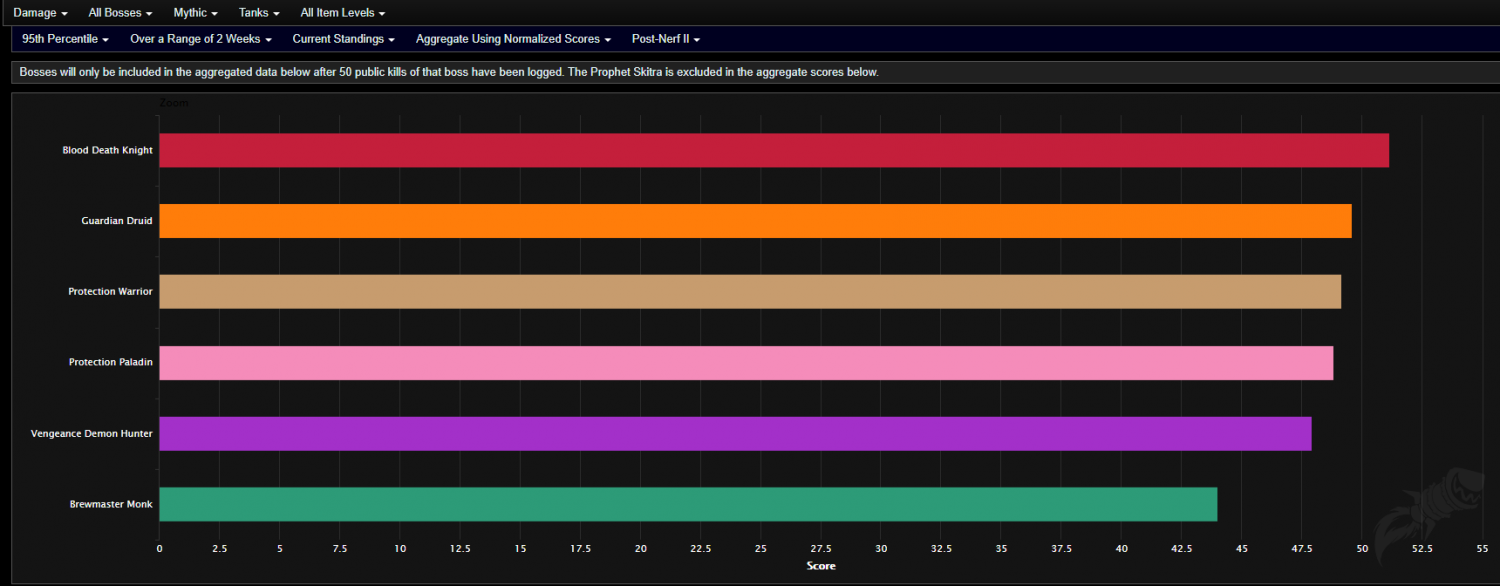Open the Current Standings dropdown

coord(343,39)
